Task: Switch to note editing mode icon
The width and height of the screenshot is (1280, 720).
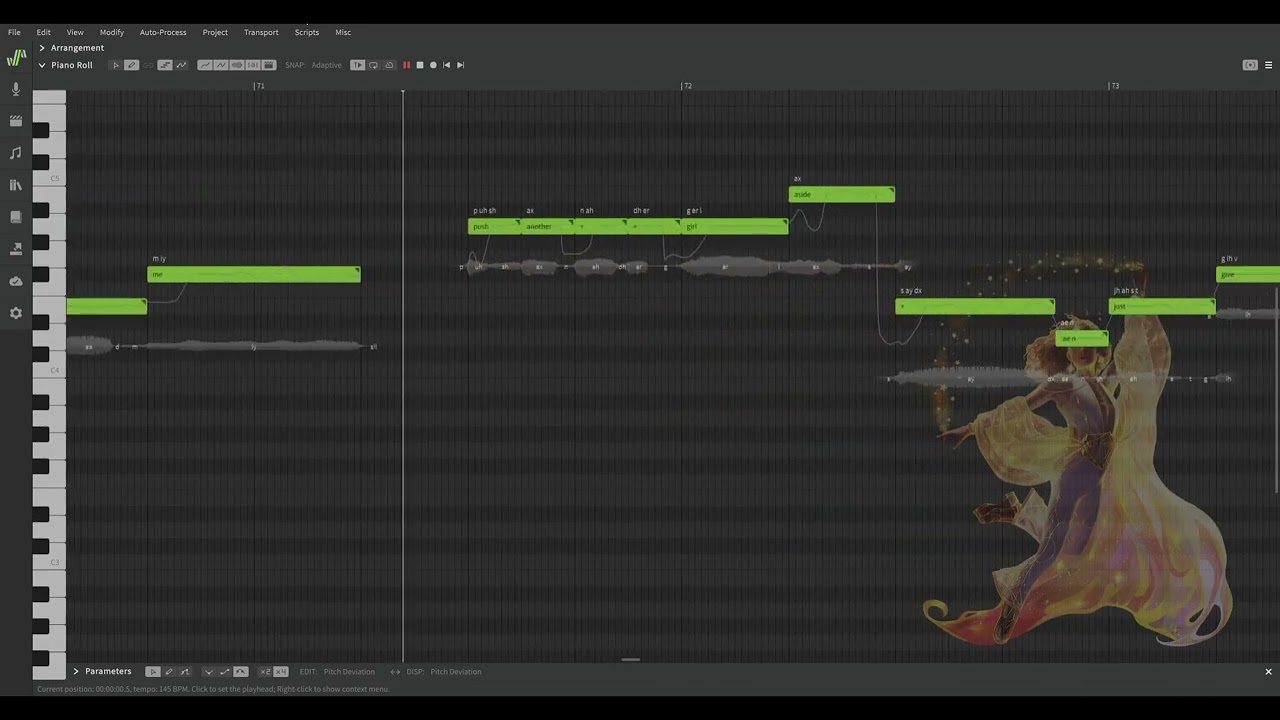Action: 165,65
